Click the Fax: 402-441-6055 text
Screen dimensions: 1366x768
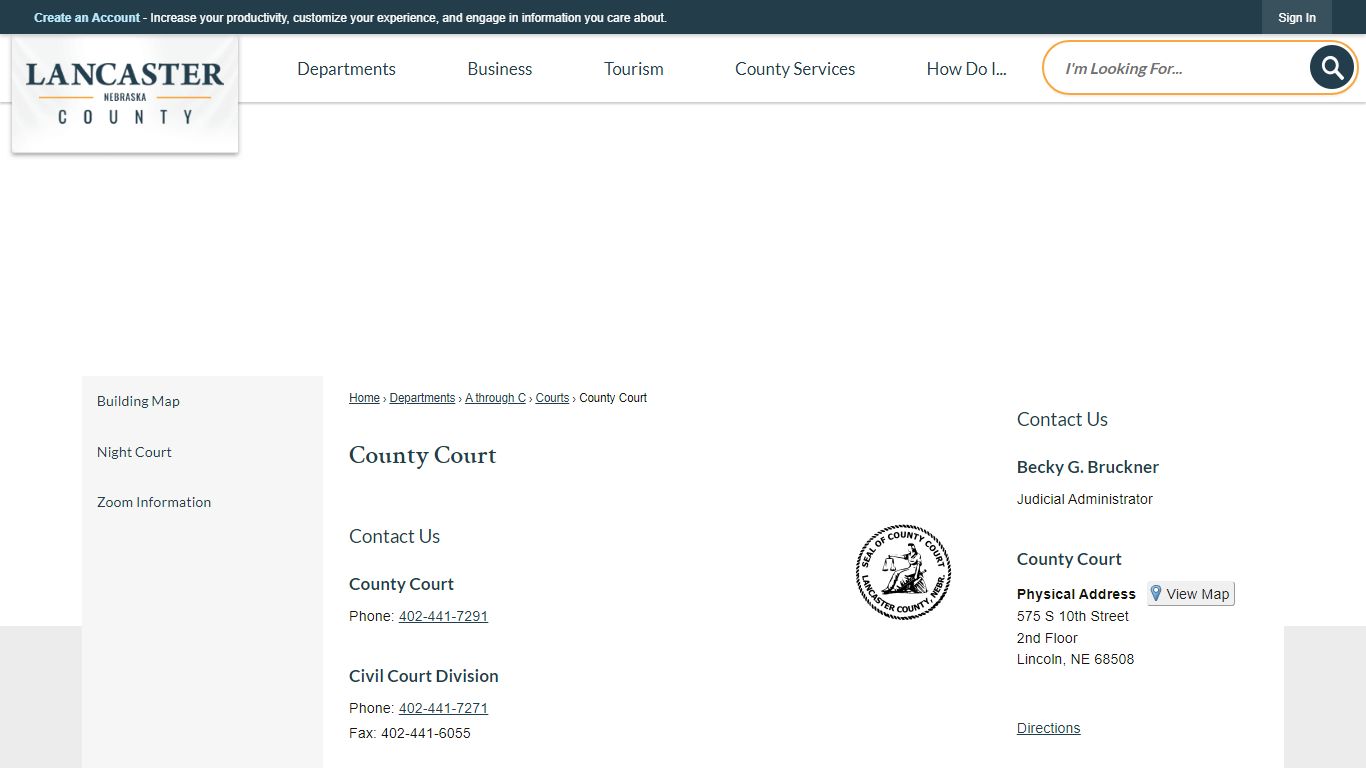point(410,733)
